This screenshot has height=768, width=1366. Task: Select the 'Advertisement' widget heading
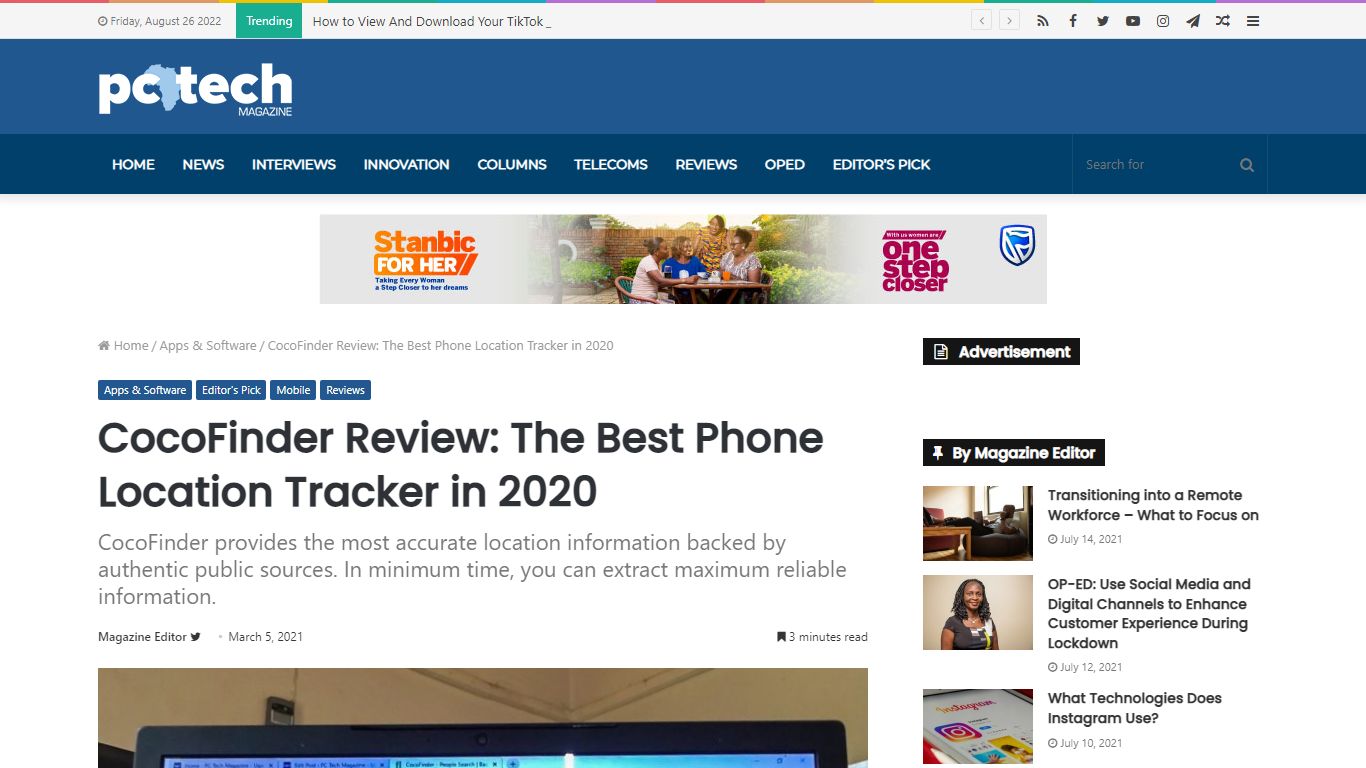pyautogui.click(x=1001, y=352)
